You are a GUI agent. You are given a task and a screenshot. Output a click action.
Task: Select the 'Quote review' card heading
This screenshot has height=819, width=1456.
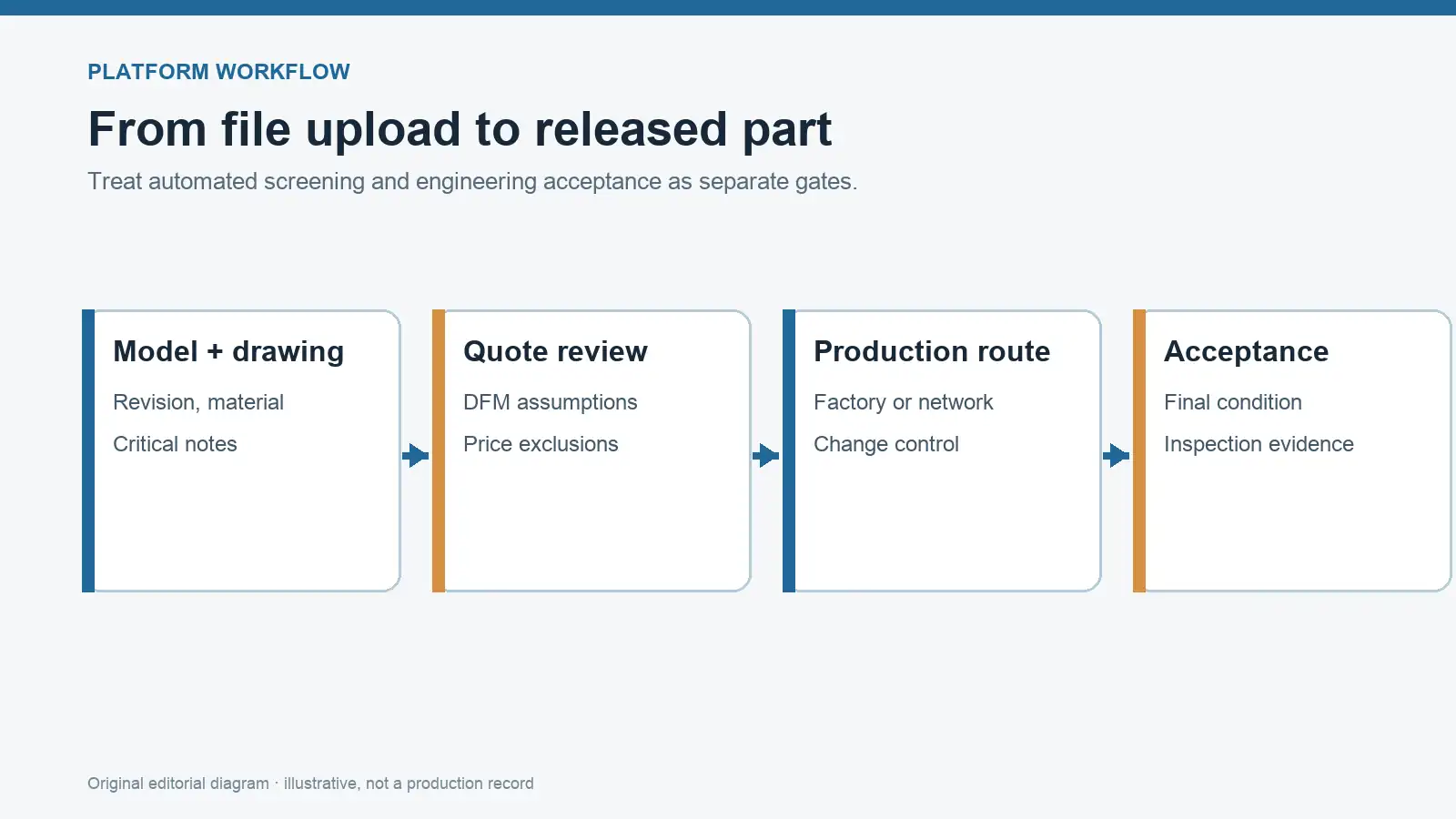pyautogui.click(x=555, y=351)
